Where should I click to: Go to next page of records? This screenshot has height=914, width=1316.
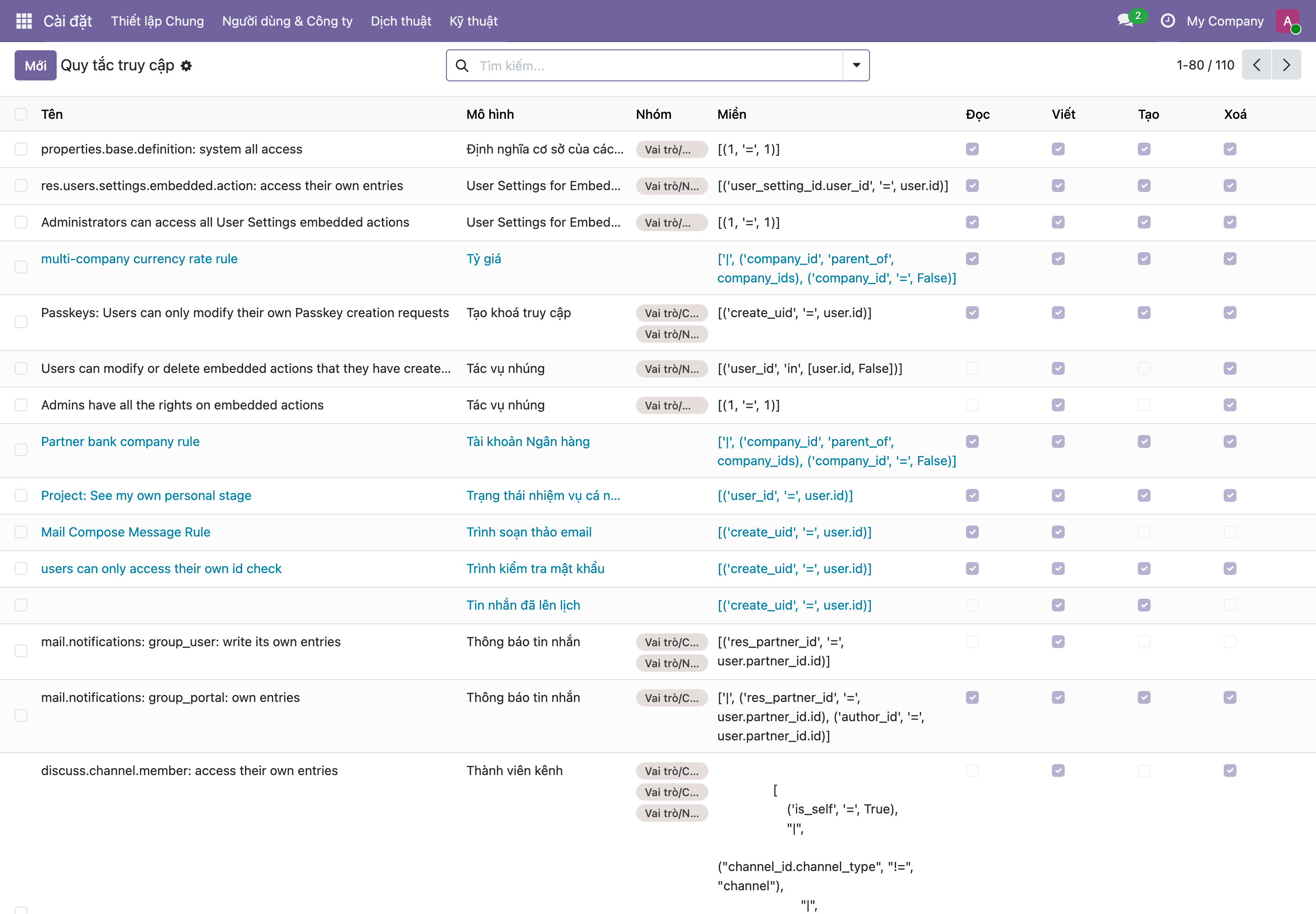pos(1287,65)
